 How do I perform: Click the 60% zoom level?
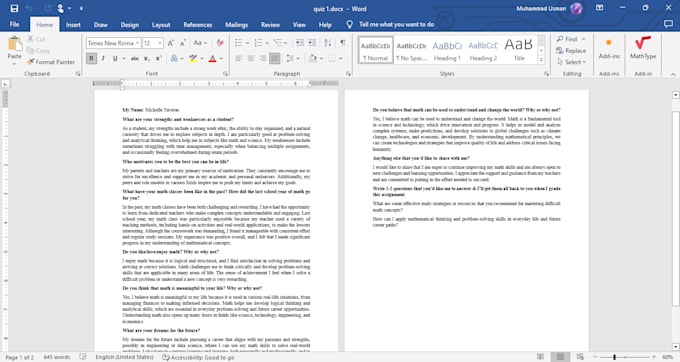[x=667, y=357]
